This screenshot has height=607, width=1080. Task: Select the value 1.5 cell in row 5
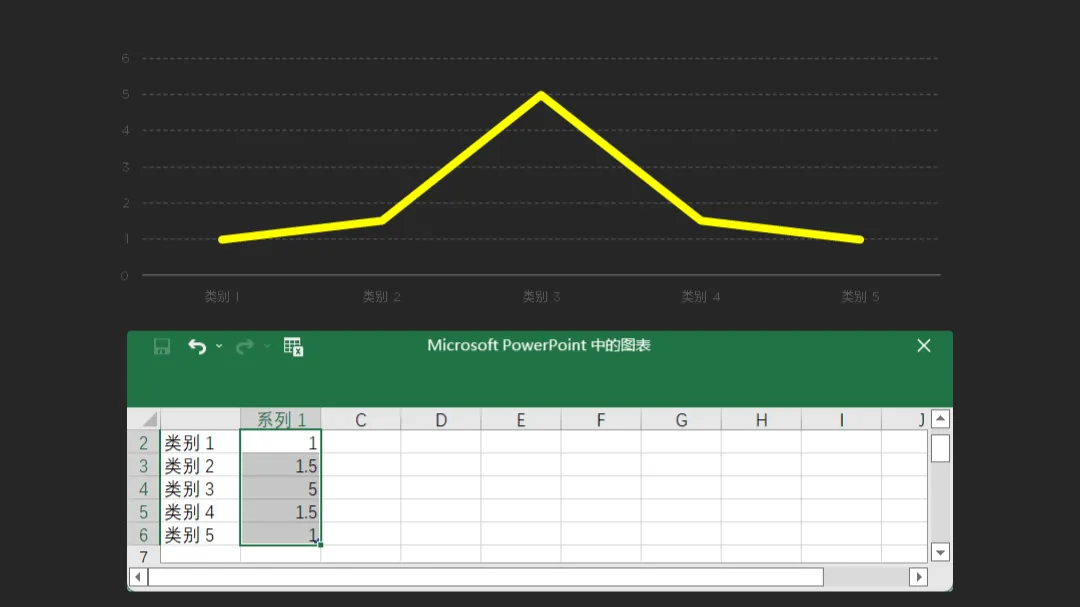(x=280, y=511)
